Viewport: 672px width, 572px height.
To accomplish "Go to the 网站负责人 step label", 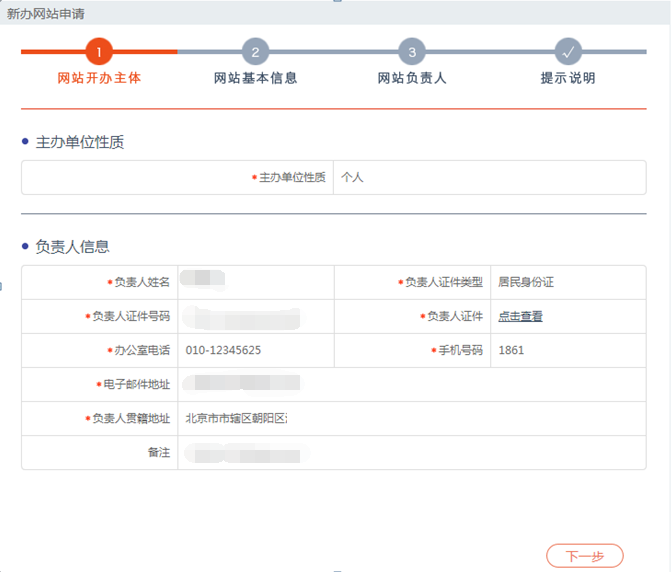I will pos(412,78).
